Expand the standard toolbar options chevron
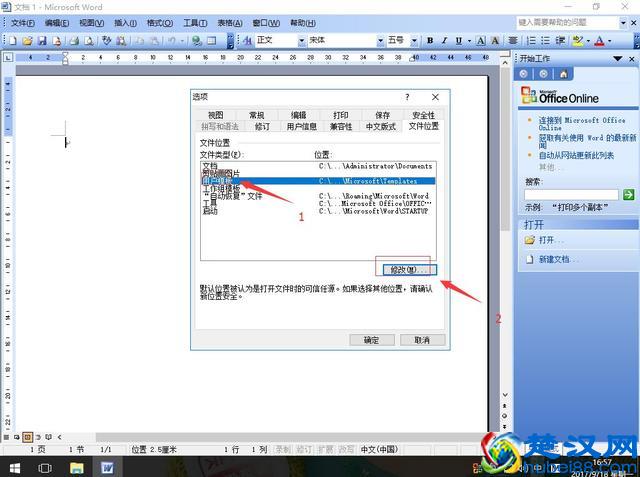Image resolution: width=640 pixels, height=477 pixels. tap(230, 40)
